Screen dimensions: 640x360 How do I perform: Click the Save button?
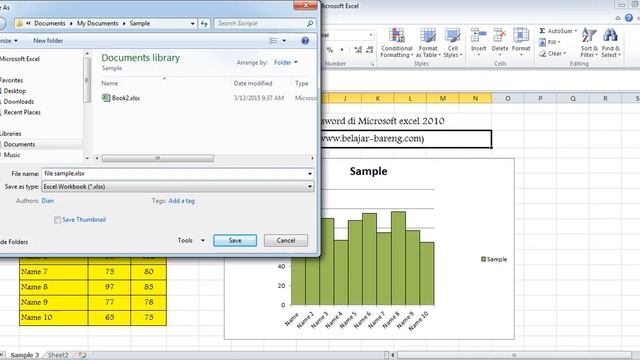pyautogui.click(x=235, y=240)
